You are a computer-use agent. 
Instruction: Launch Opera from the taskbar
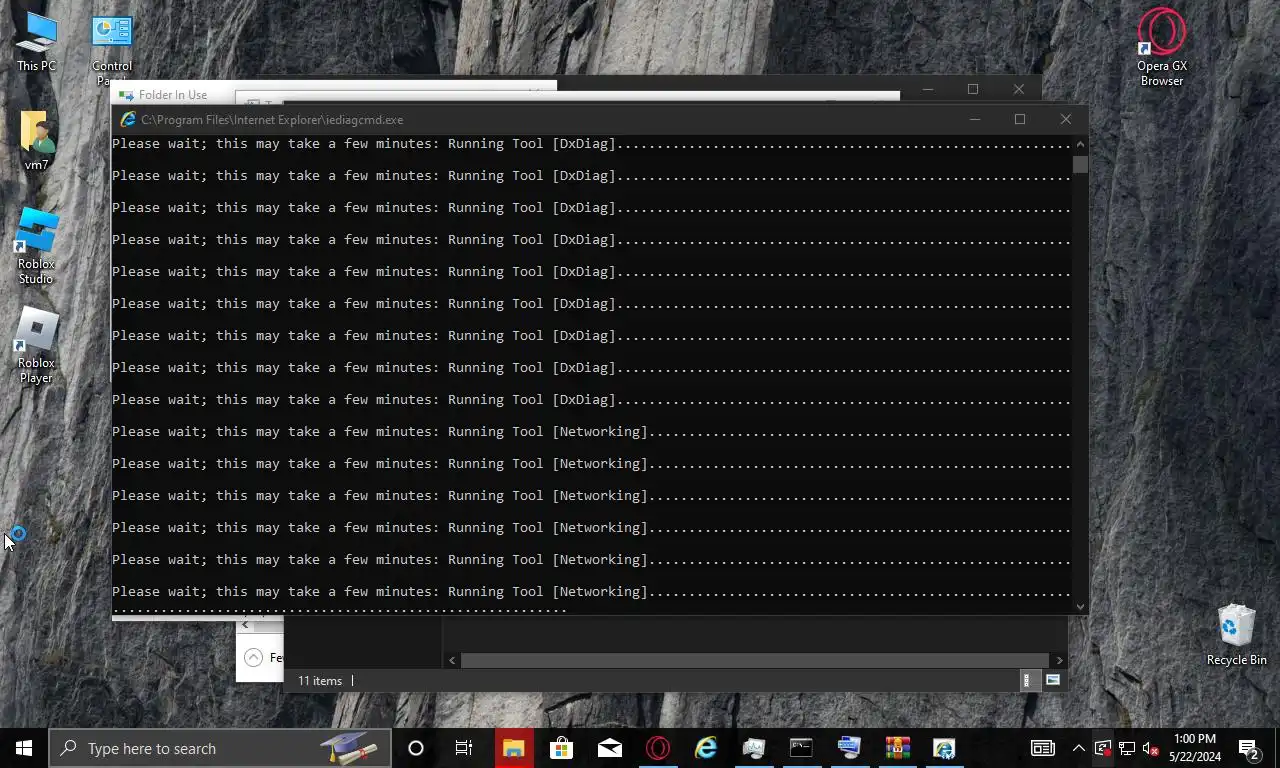coord(657,748)
